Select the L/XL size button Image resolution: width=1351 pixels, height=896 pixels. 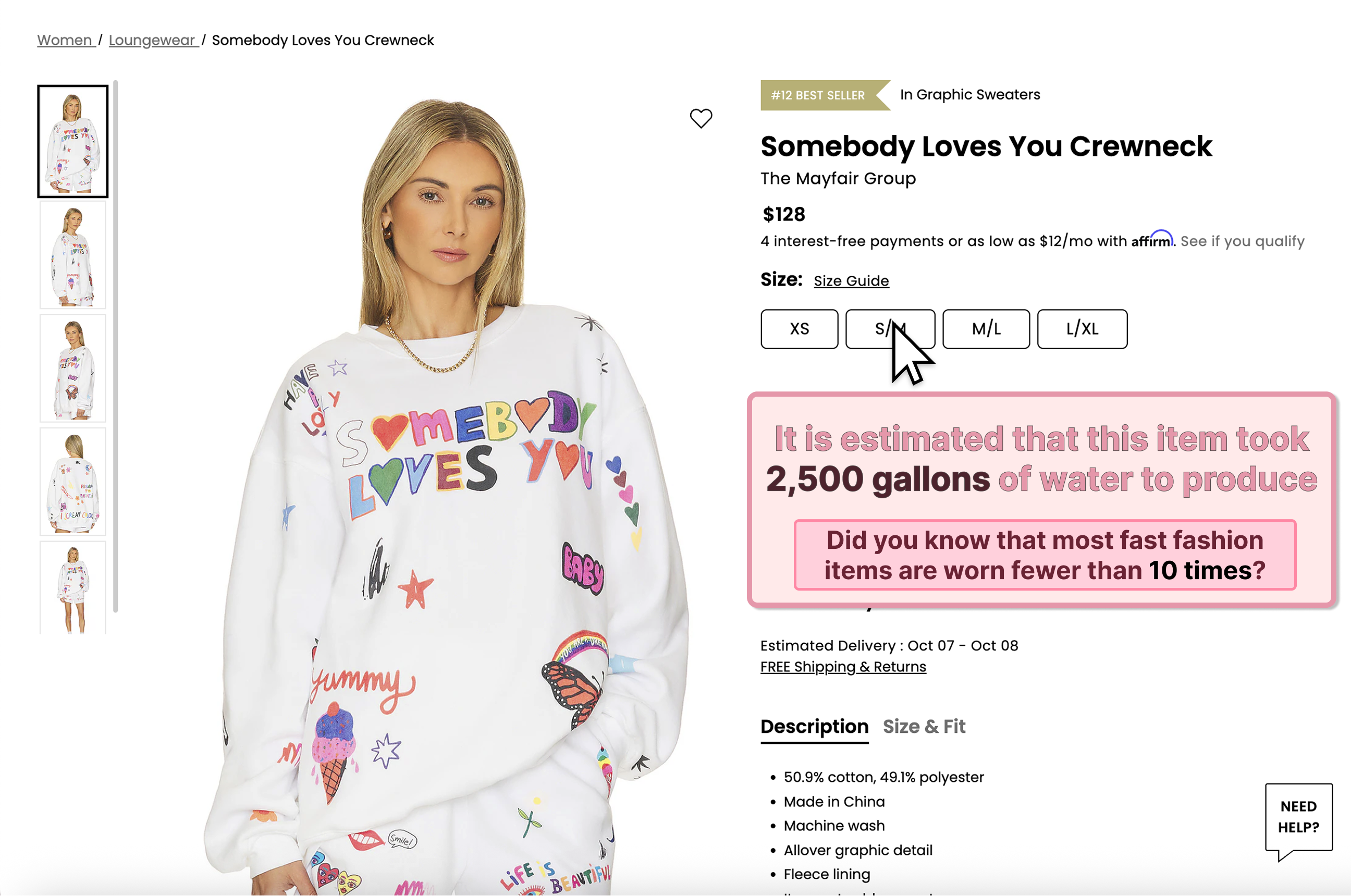point(1082,329)
